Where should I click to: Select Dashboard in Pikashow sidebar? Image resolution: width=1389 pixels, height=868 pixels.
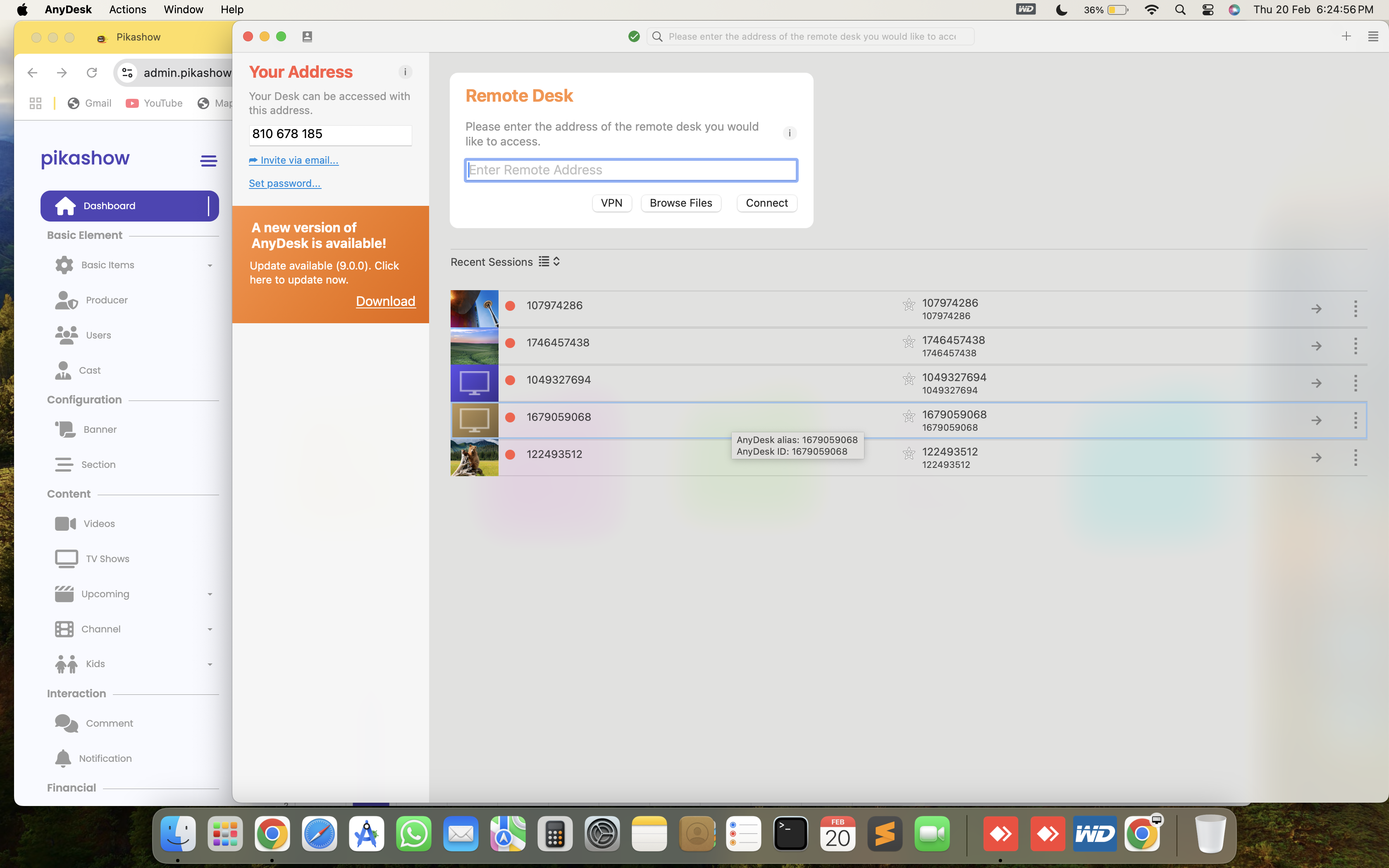pyautogui.click(x=130, y=205)
